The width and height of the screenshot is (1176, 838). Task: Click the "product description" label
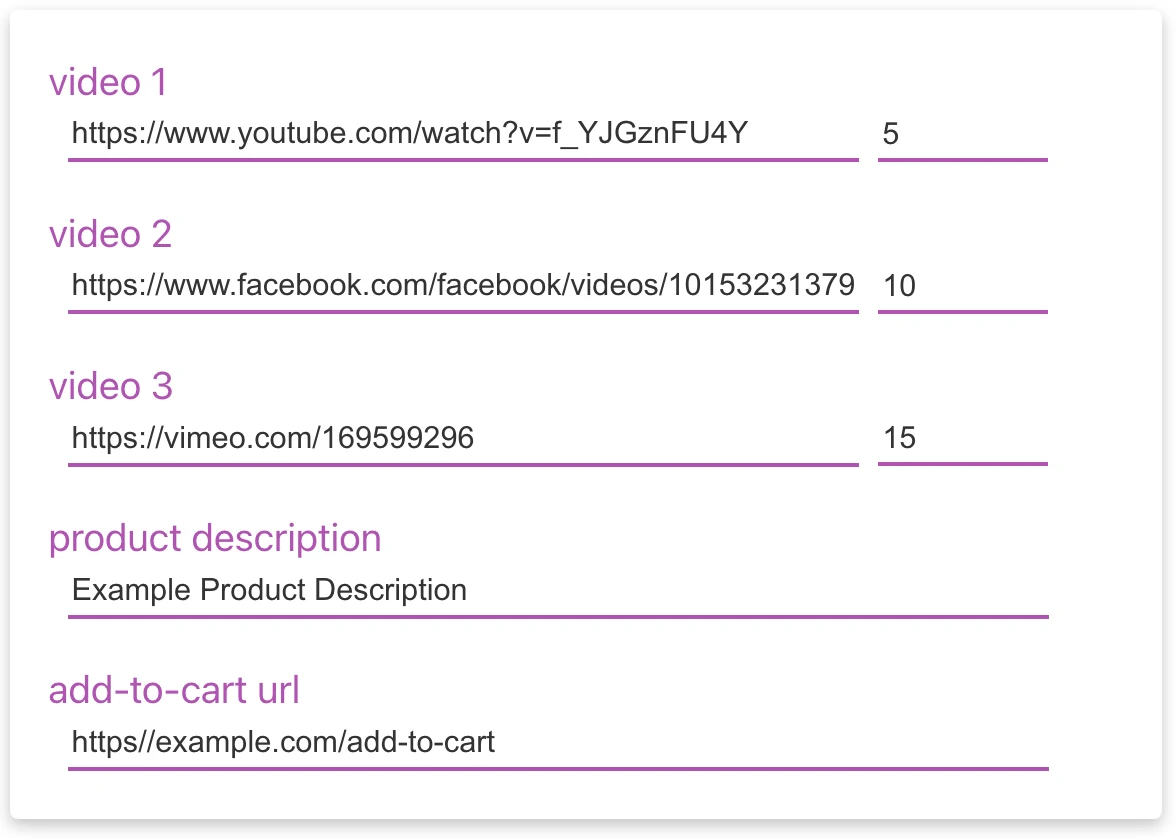(x=215, y=538)
